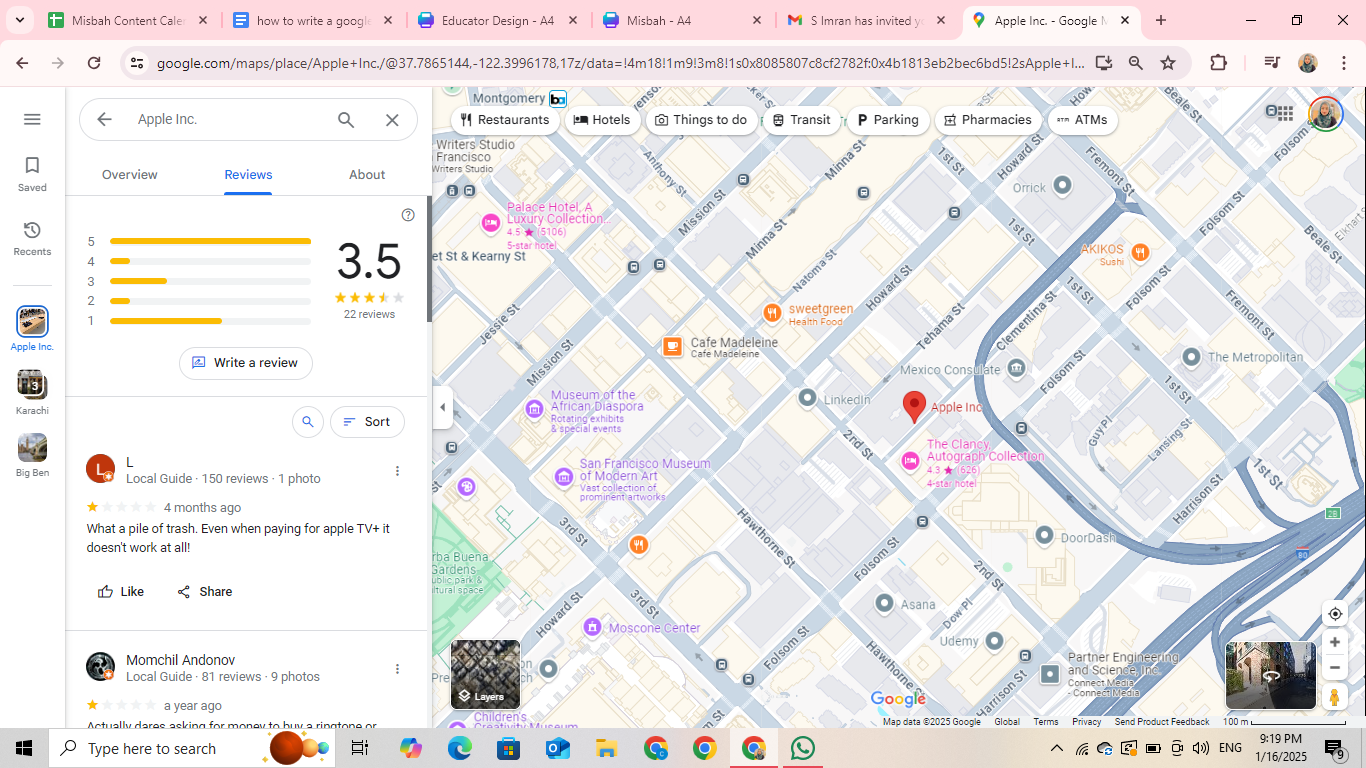Click into the Apple Inc. search field
Image resolution: width=1366 pixels, height=768 pixels.
pos(230,119)
